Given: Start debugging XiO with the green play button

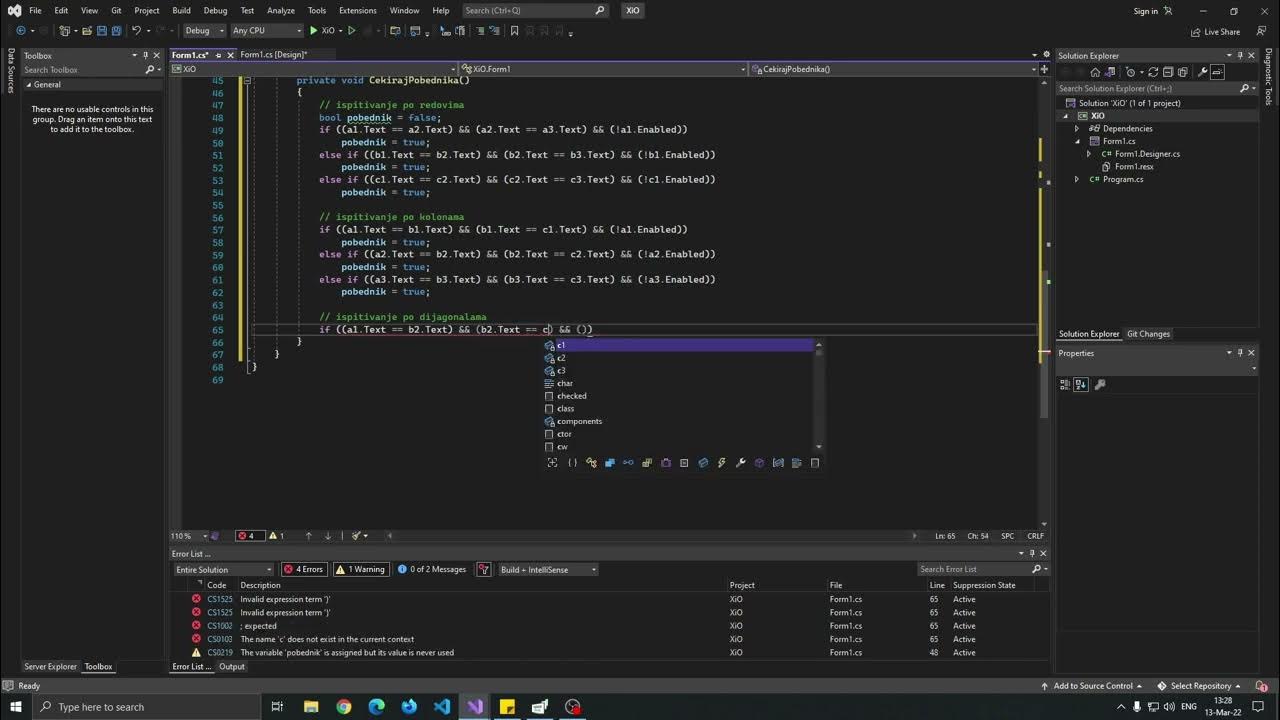Looking at the screenshot, I should 314,31.
